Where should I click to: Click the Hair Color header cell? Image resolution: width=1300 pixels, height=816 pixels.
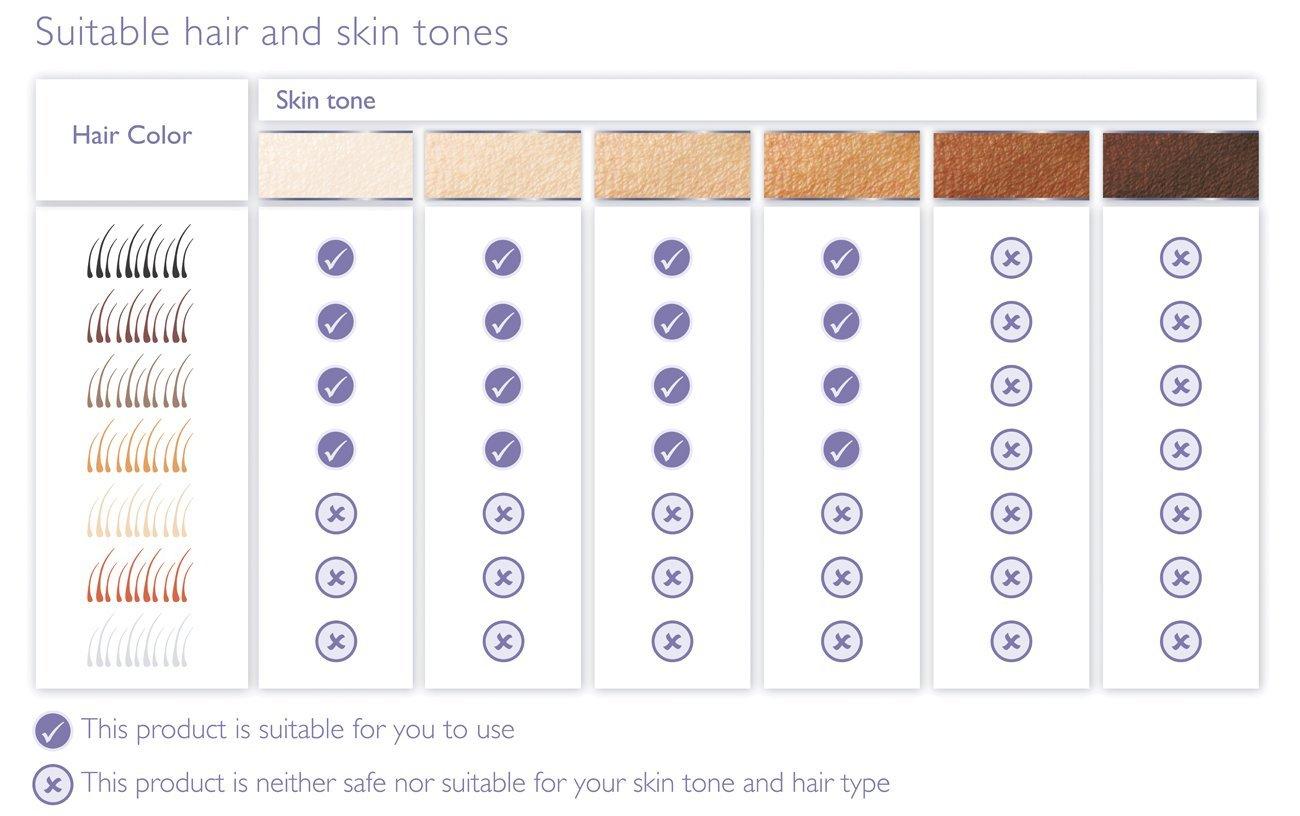[142, 140]
